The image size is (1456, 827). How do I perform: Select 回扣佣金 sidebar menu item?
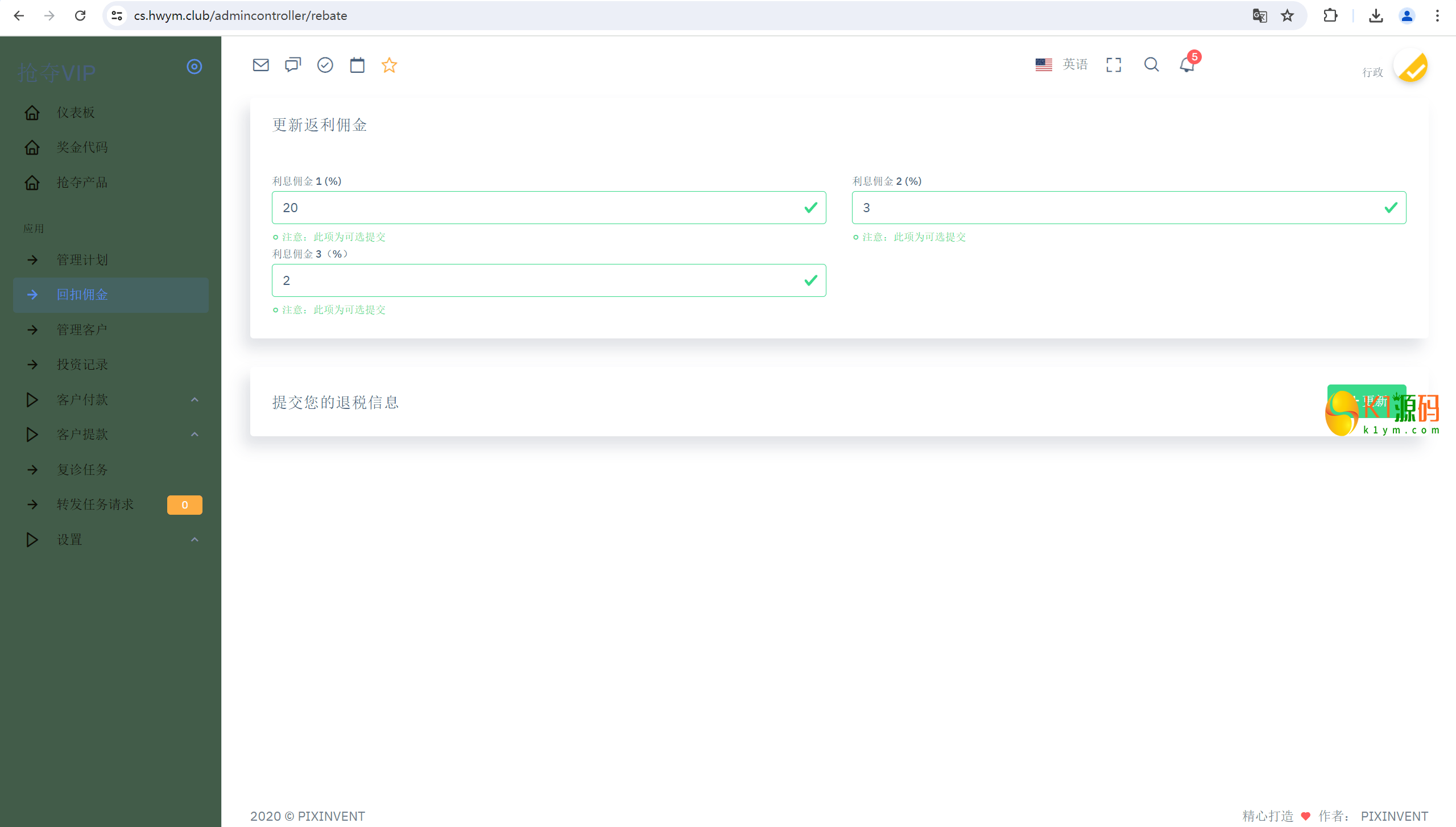(83, 294)
